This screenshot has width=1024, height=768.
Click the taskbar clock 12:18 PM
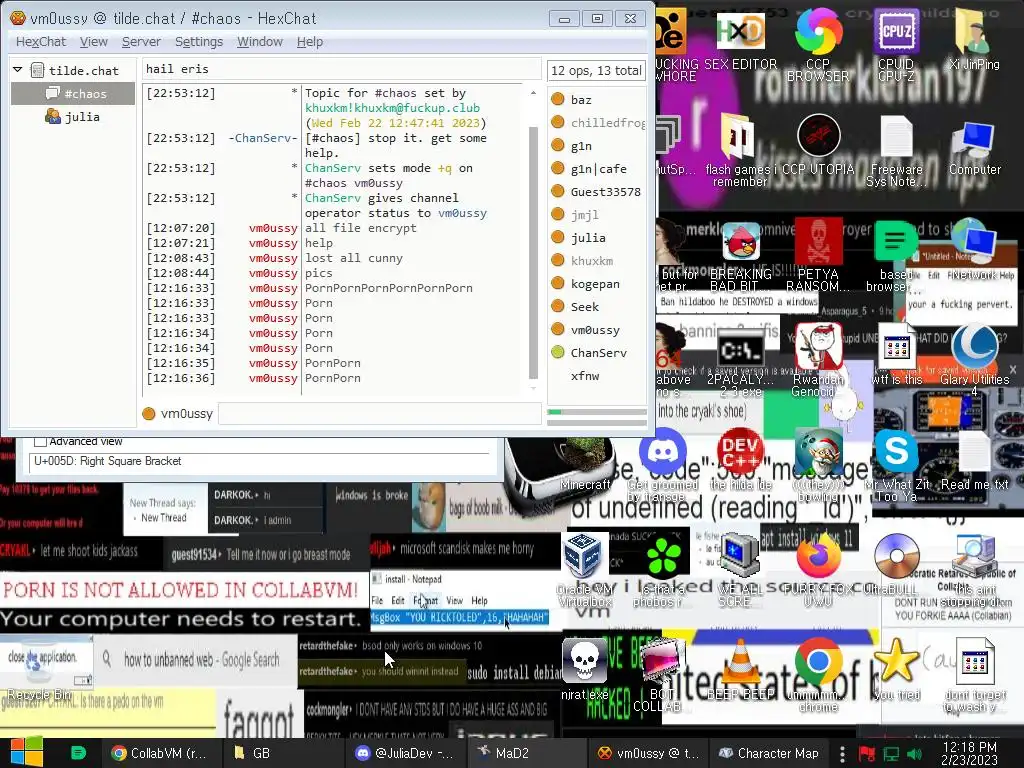pyautogui.click(x=970, y=753)
